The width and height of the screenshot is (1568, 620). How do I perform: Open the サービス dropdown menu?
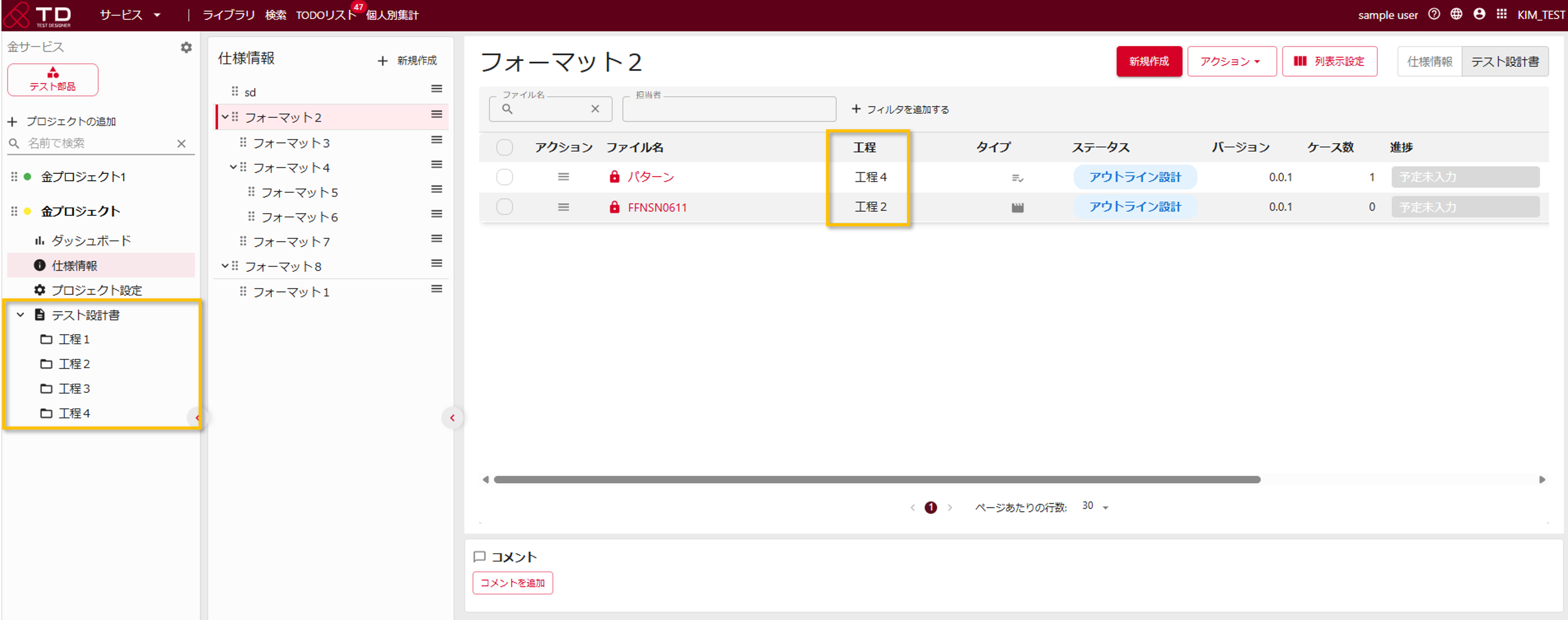pos(130,15)
